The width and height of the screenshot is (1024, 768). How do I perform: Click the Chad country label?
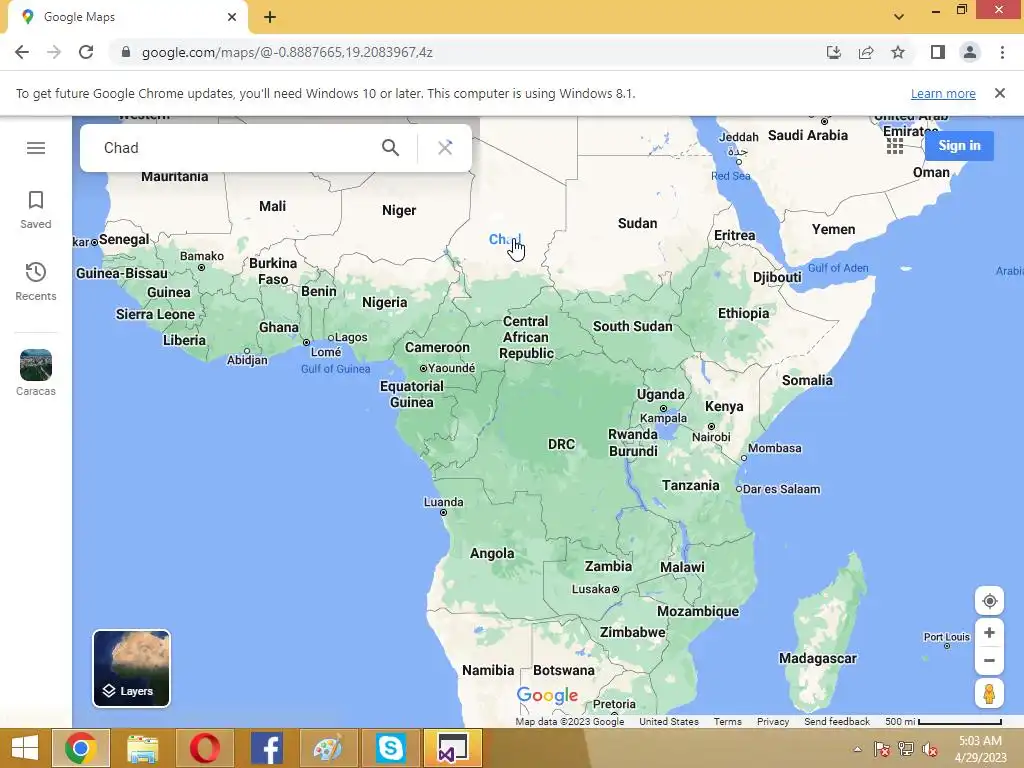[x=505, y=240]
